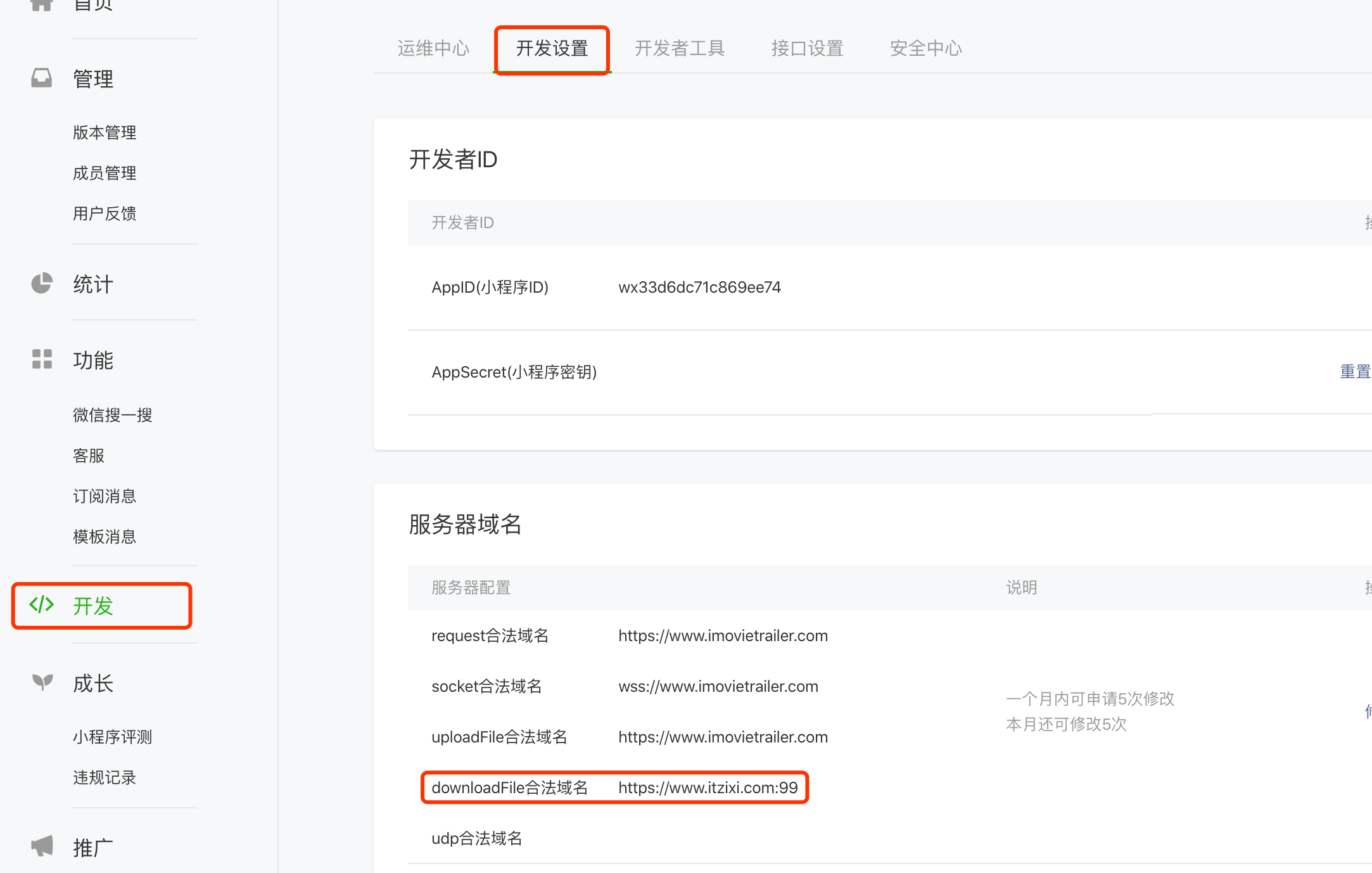Open 订阅消息 menu entry
The width and height of the screenshot is (1372, 873).
[x=105, y=496]
